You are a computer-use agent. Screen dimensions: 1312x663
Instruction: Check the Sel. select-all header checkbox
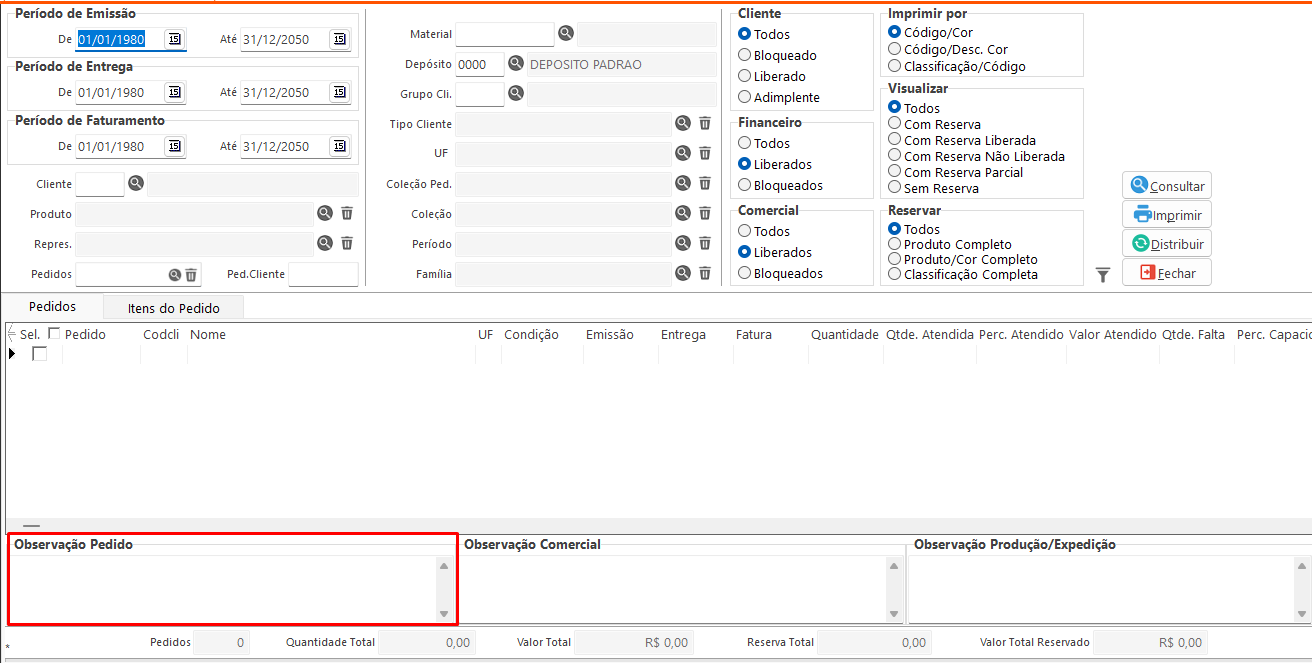(x=54, y=334)
